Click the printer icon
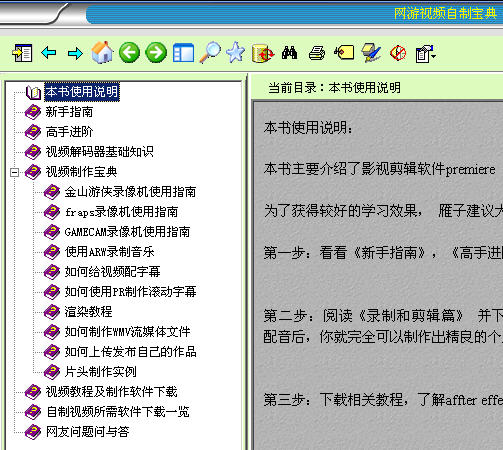The width and height of the screenshot is (503, 450). click(x=317, y=53)
